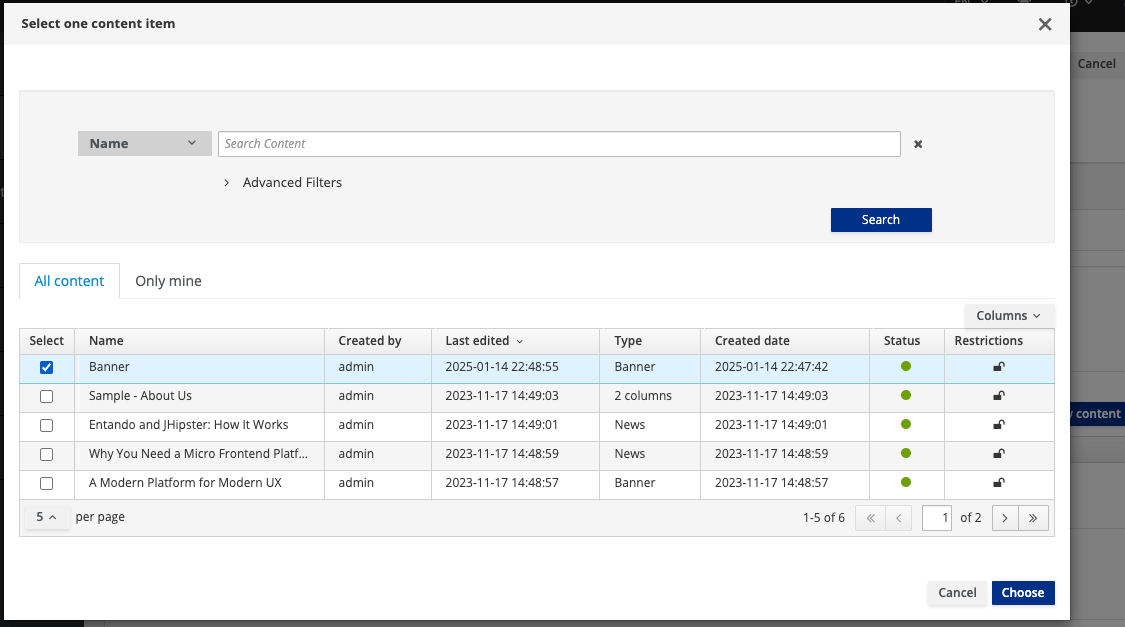Image resolution: width=1125 pixels, height=627 pixels.
Task: Go to the previous page arrow
Action: click(x=898, y=518)
